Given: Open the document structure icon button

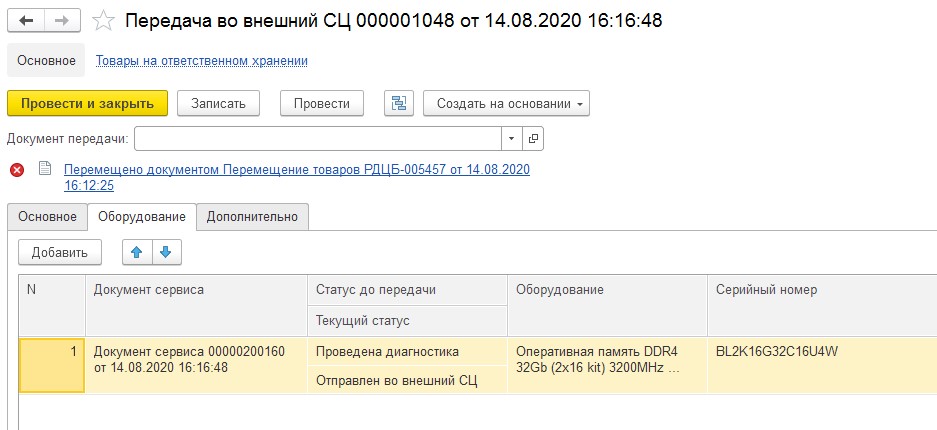Looking at the screenshot, I should pos(399,103).
